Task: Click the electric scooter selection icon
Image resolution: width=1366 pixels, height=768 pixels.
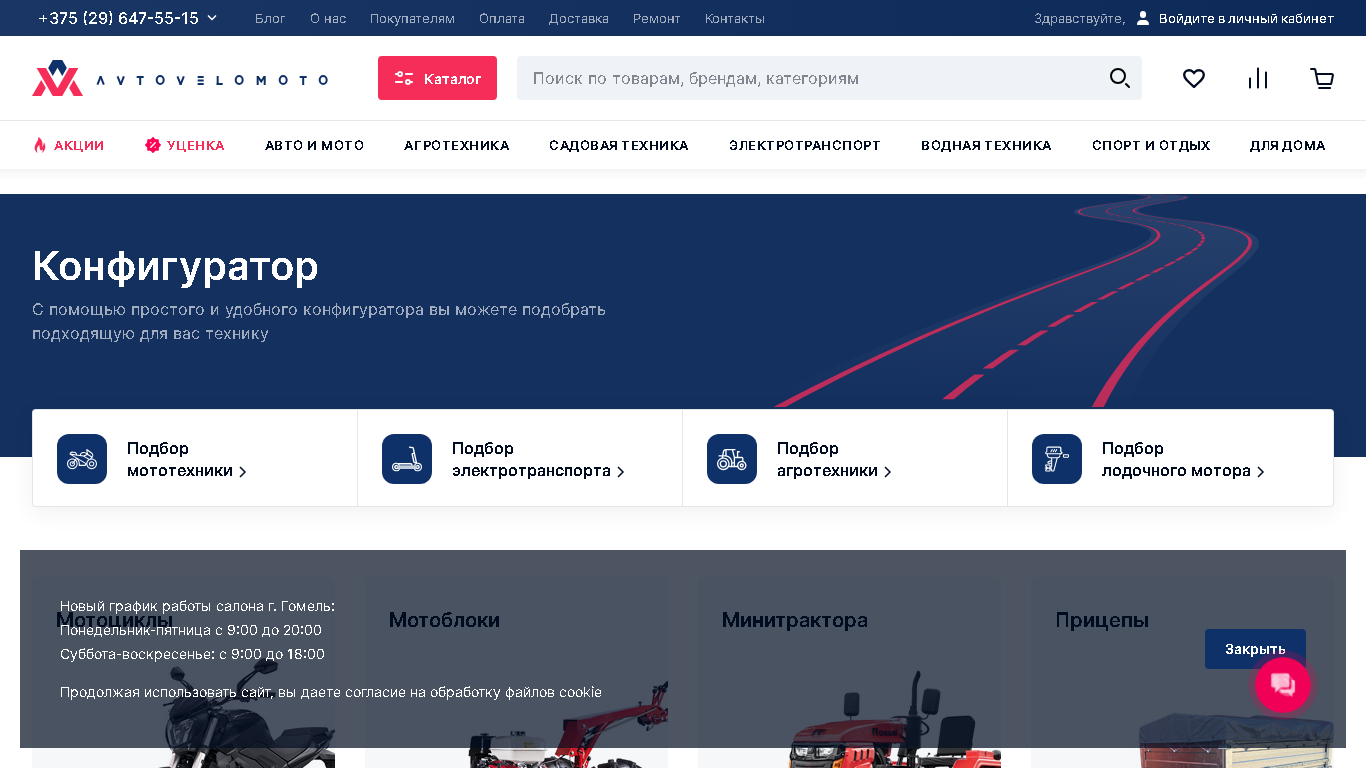Action: (407, 459)
